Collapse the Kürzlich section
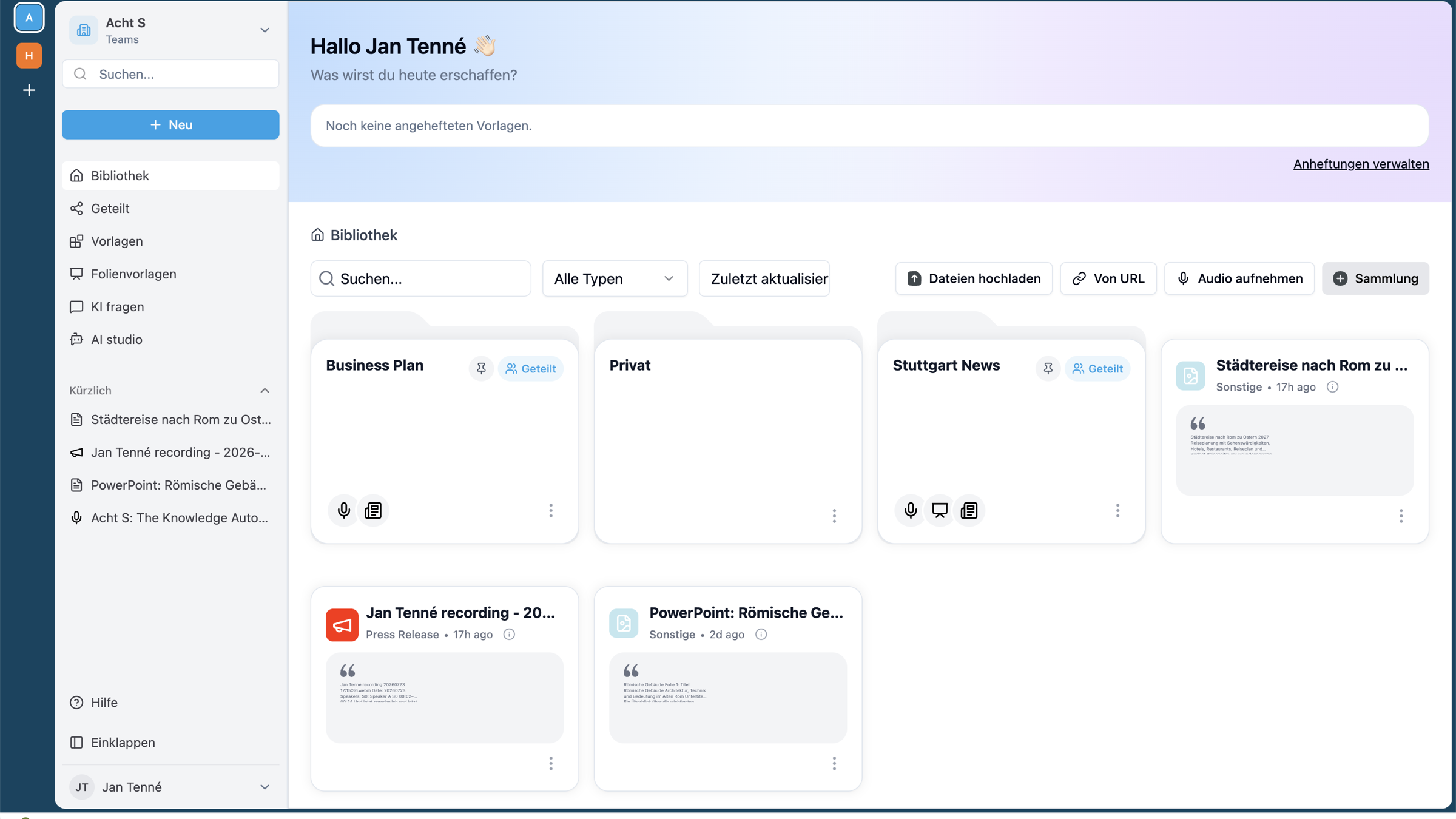The image size is (1456, 819). pyautogui.click(x=265, y=390)
